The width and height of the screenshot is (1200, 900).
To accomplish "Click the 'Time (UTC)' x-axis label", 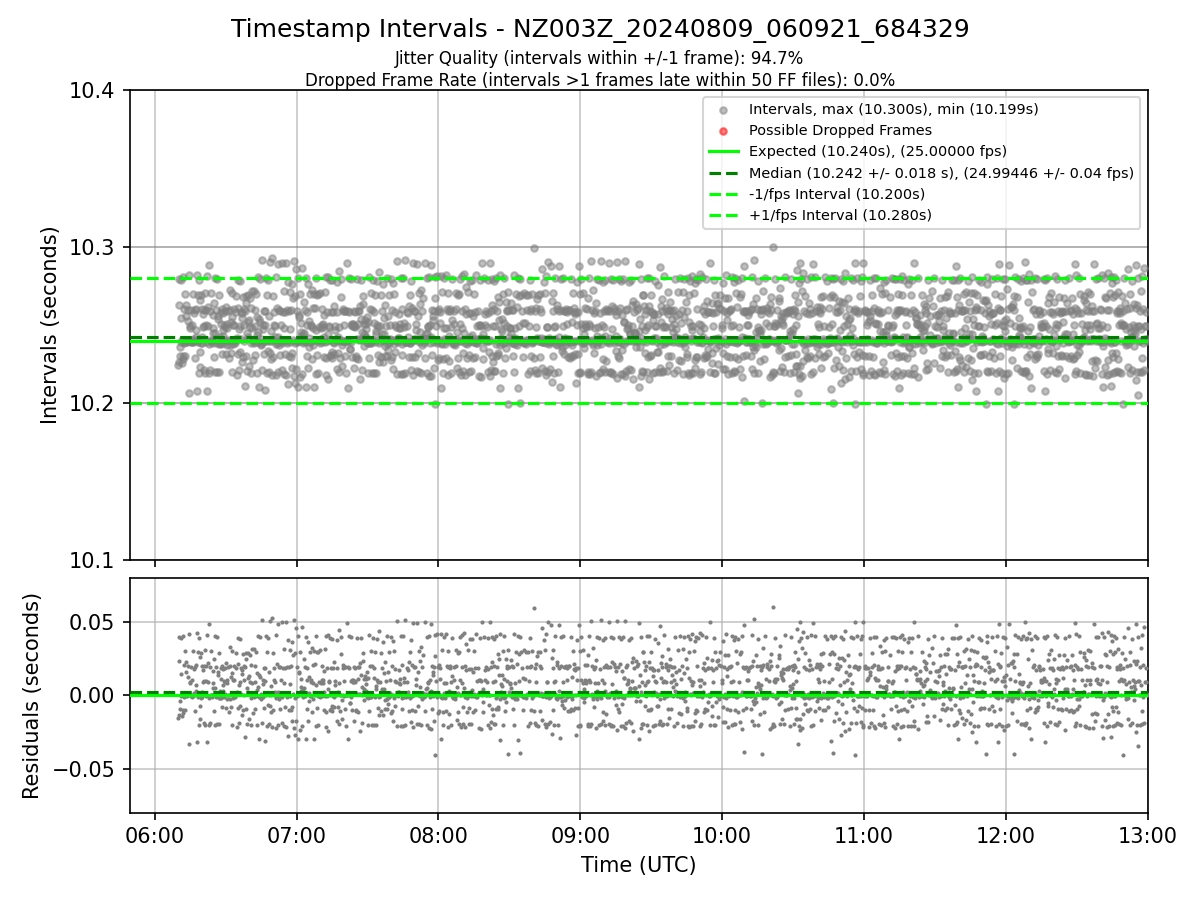I will [638, 865].
